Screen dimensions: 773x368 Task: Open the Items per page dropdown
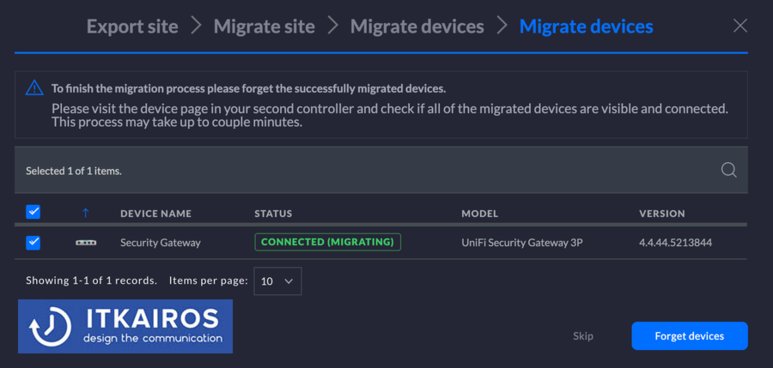278,281
